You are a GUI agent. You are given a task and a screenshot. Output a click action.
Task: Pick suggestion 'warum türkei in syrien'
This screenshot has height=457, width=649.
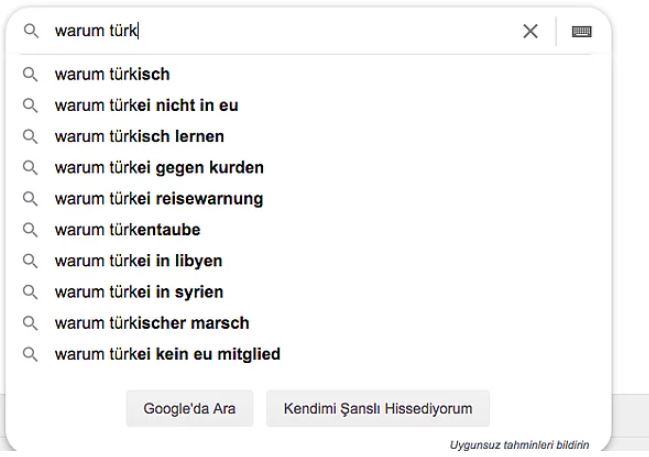click(138, 292)
